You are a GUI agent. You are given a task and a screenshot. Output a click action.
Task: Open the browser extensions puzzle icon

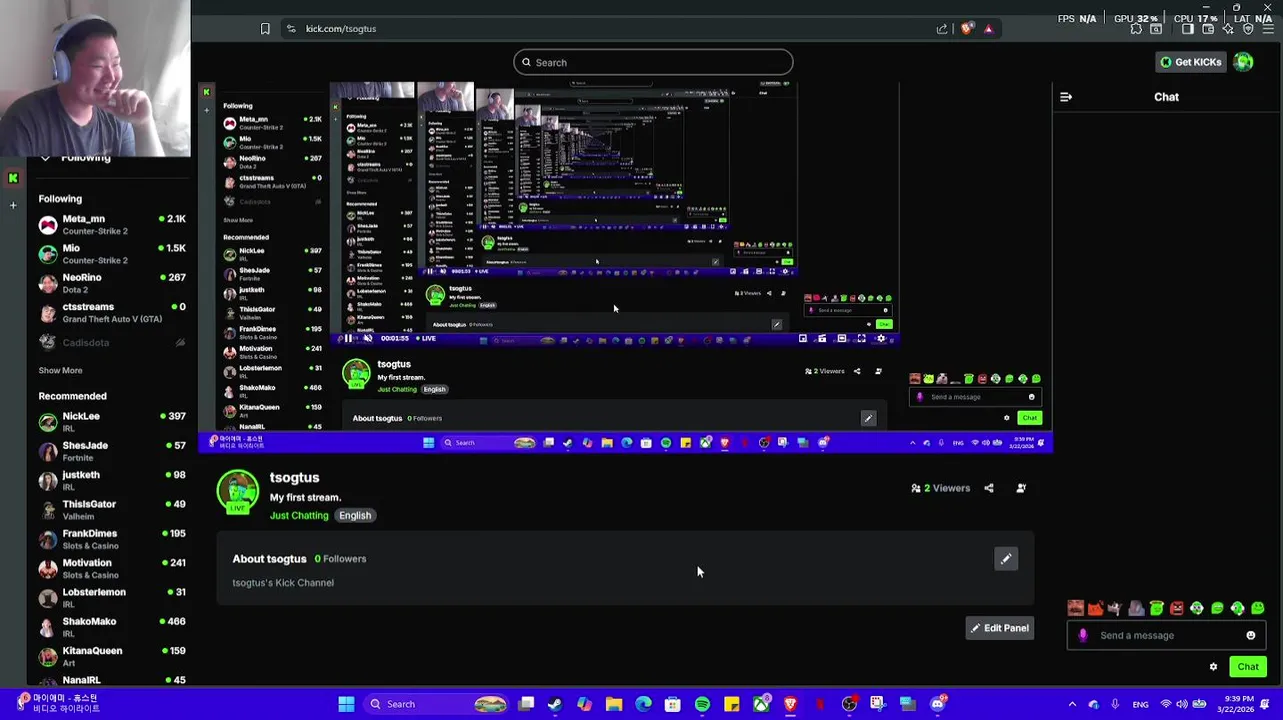[x=1137, y=29]
